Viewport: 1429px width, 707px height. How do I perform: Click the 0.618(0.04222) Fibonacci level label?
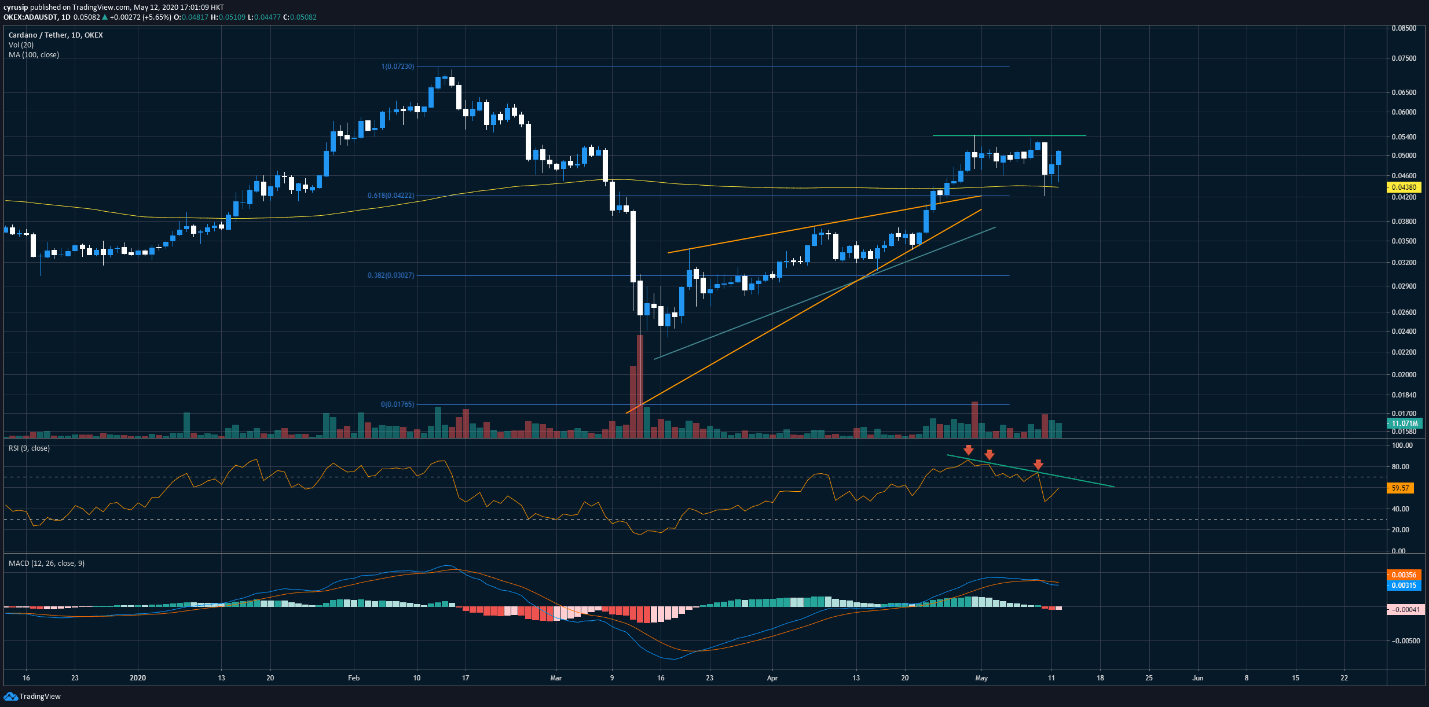tap(392, 195)
